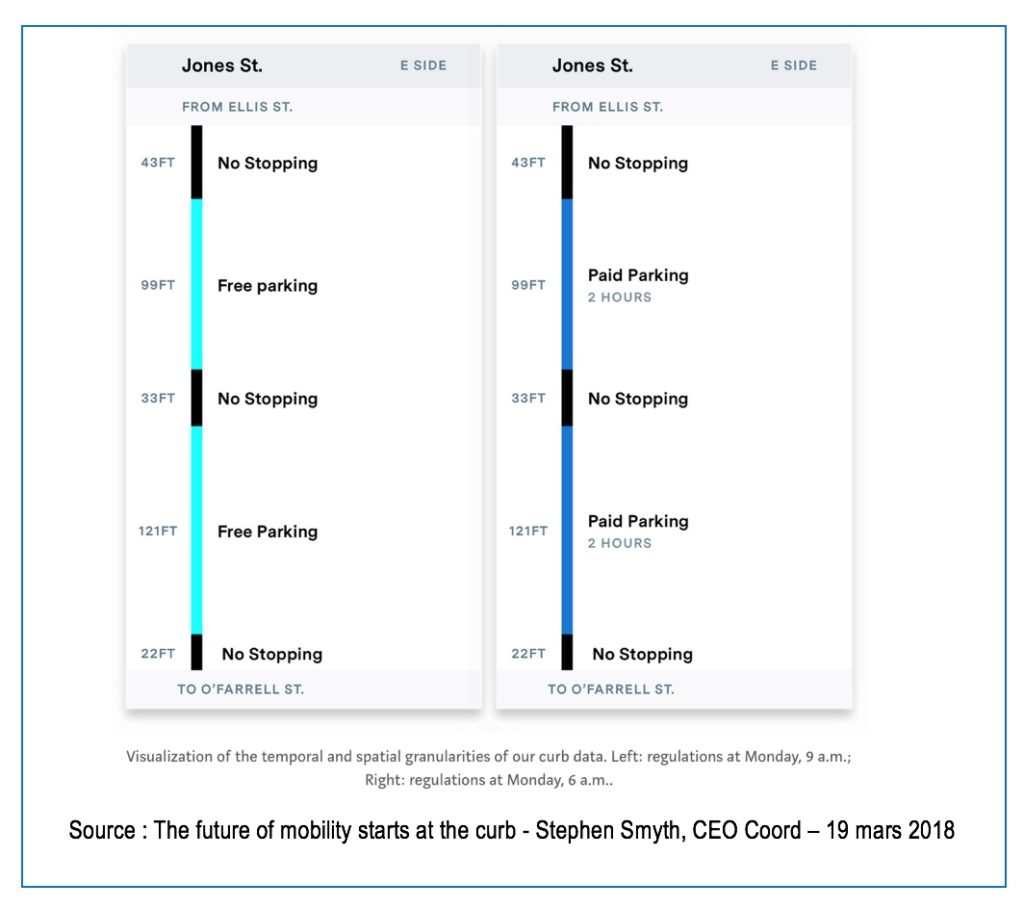
Task: Select the E SIDE label in right panel
Action: coord(793,65)
